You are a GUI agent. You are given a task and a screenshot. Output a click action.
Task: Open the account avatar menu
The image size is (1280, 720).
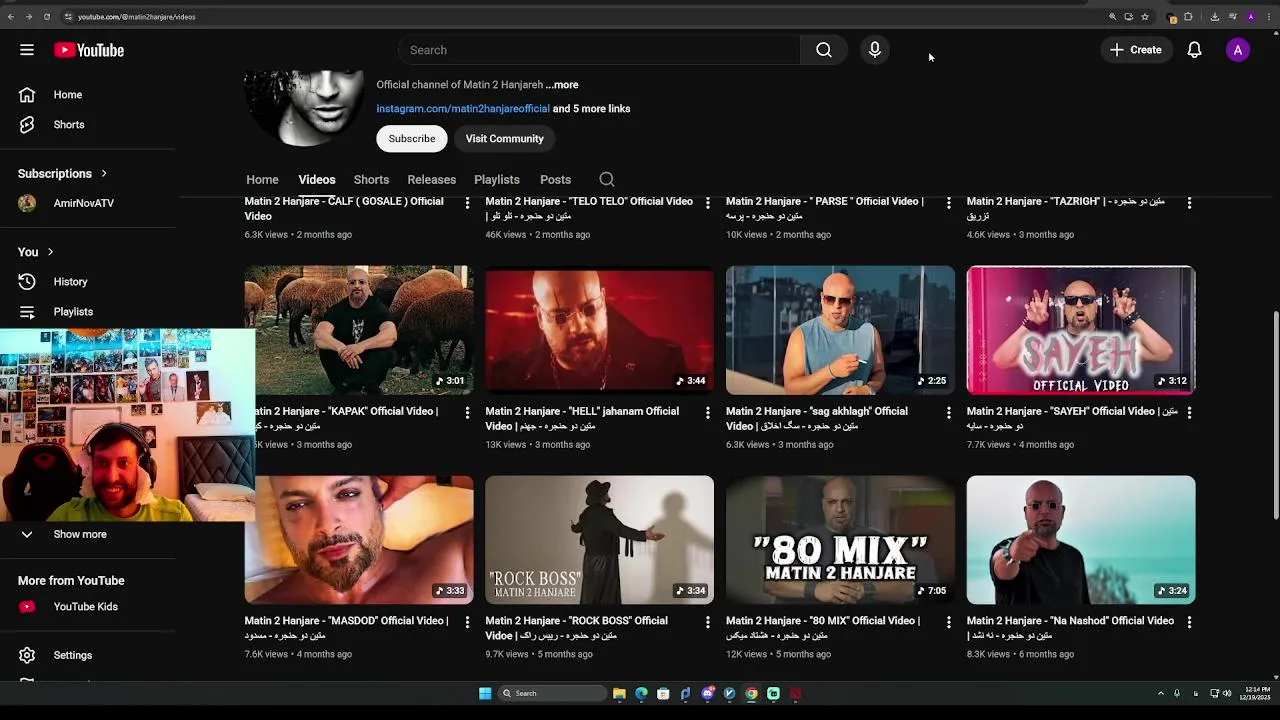(1238, 50)
